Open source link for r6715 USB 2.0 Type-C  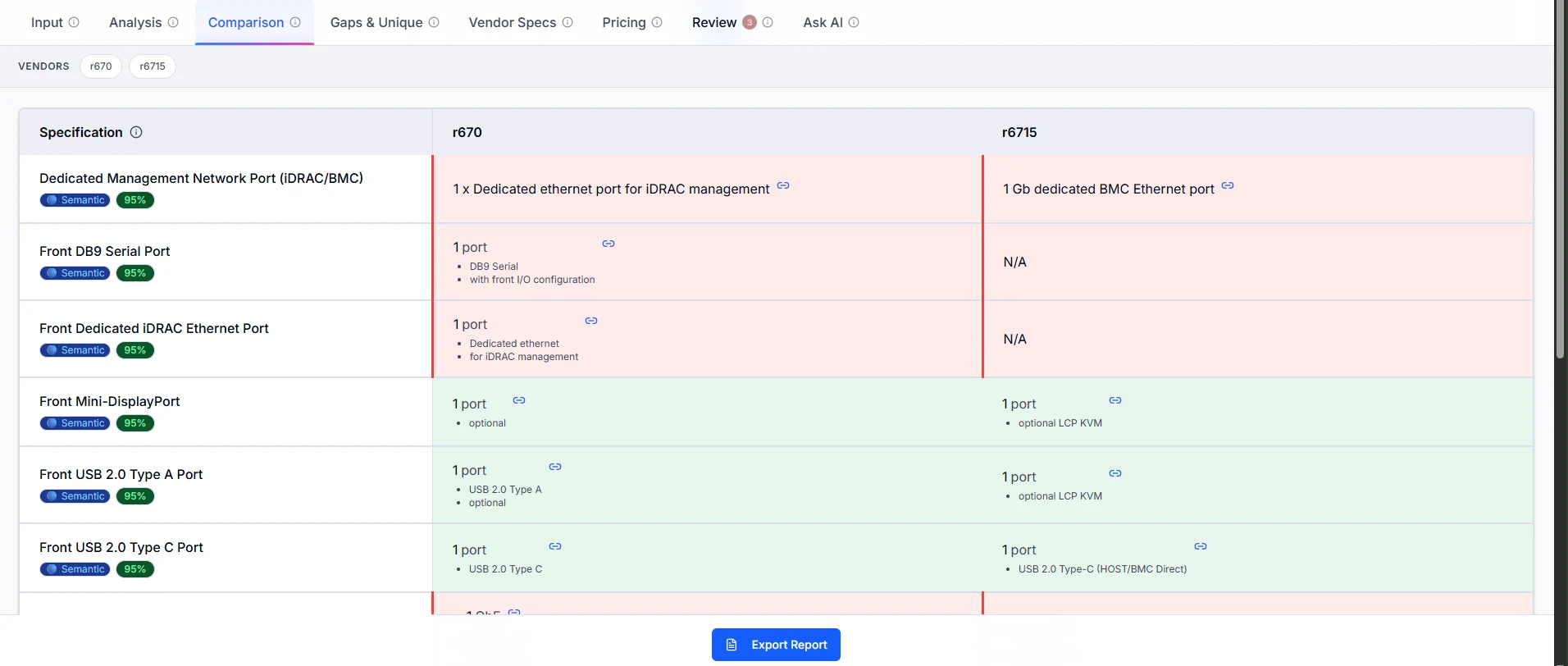(1201, 546)
